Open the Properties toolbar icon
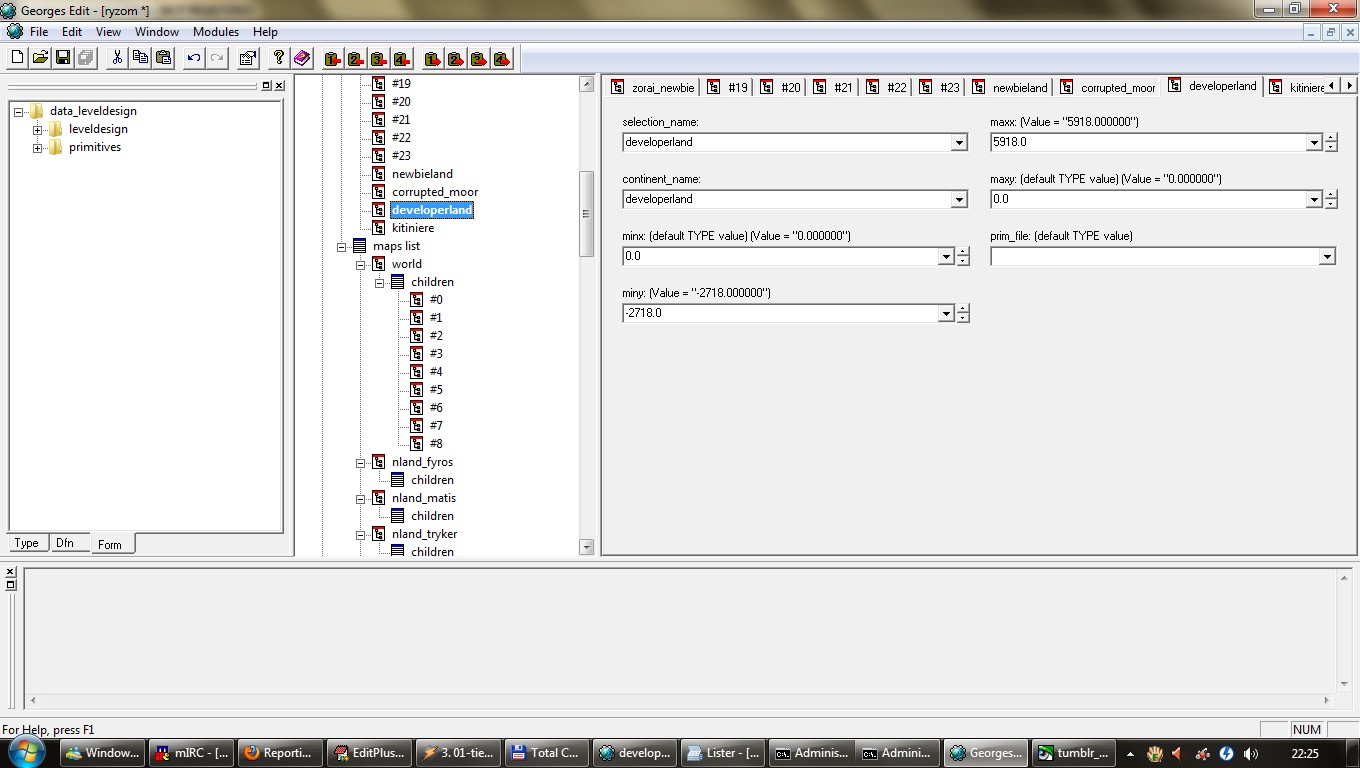Screen dimensions: 1360x768 248,58
